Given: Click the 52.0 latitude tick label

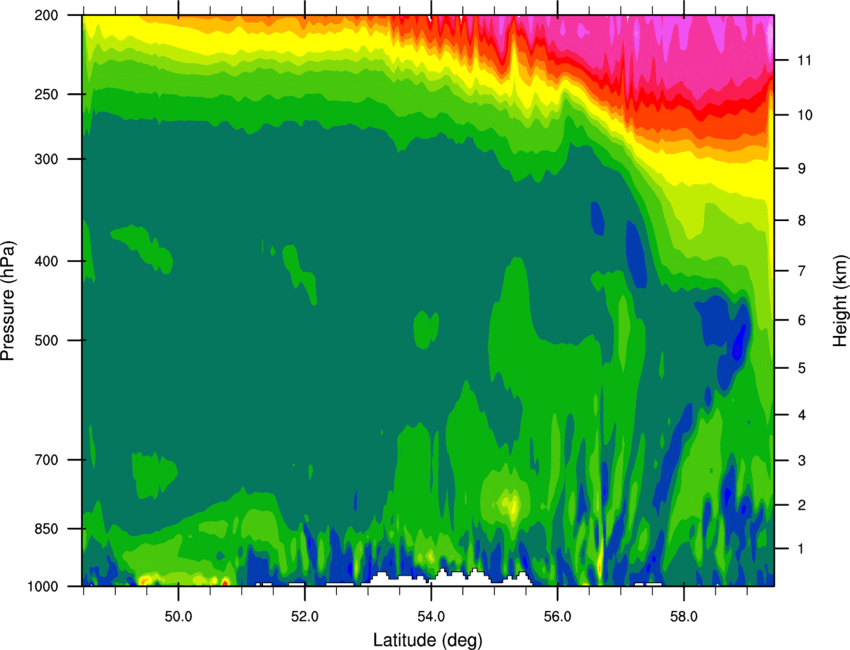Looking at the screenshot, I should pos(305,617).
